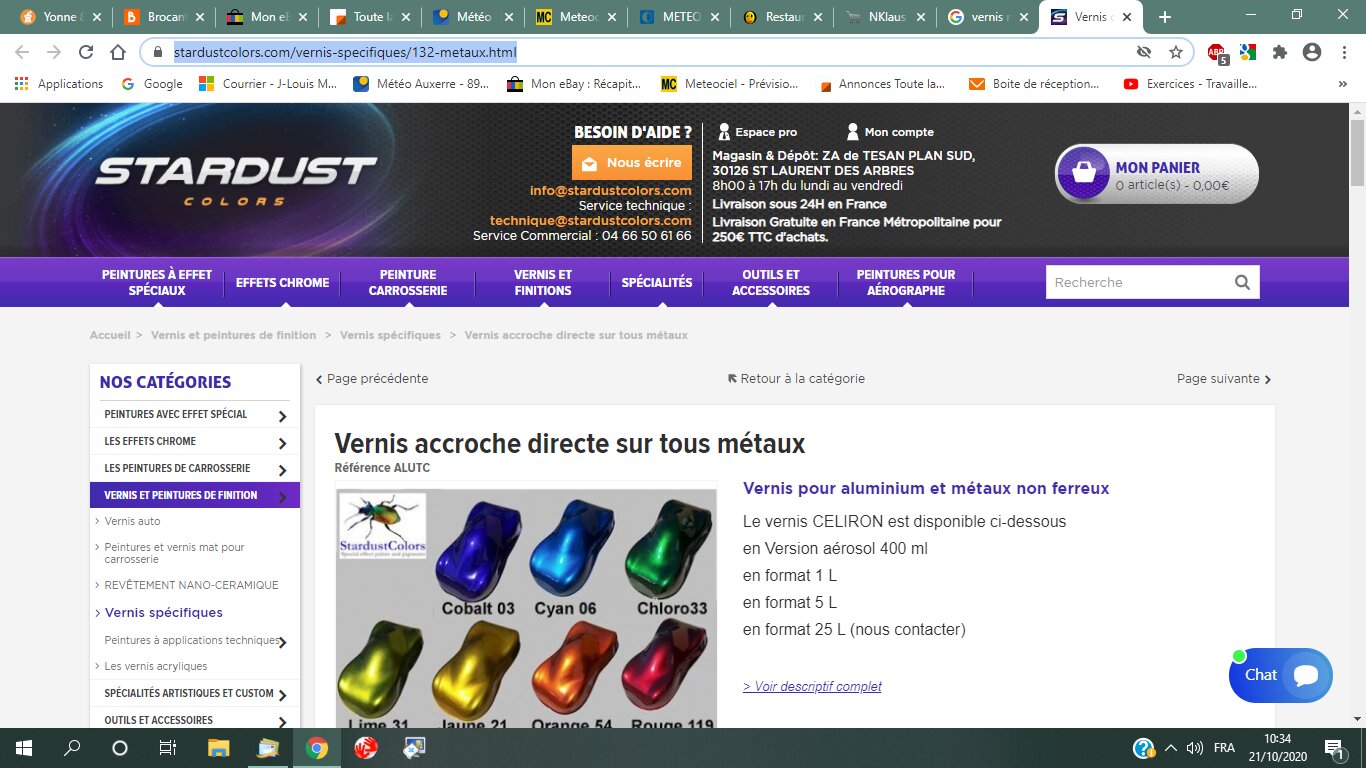Click FRA language indicator in tray

click(x=1224, y=747)
